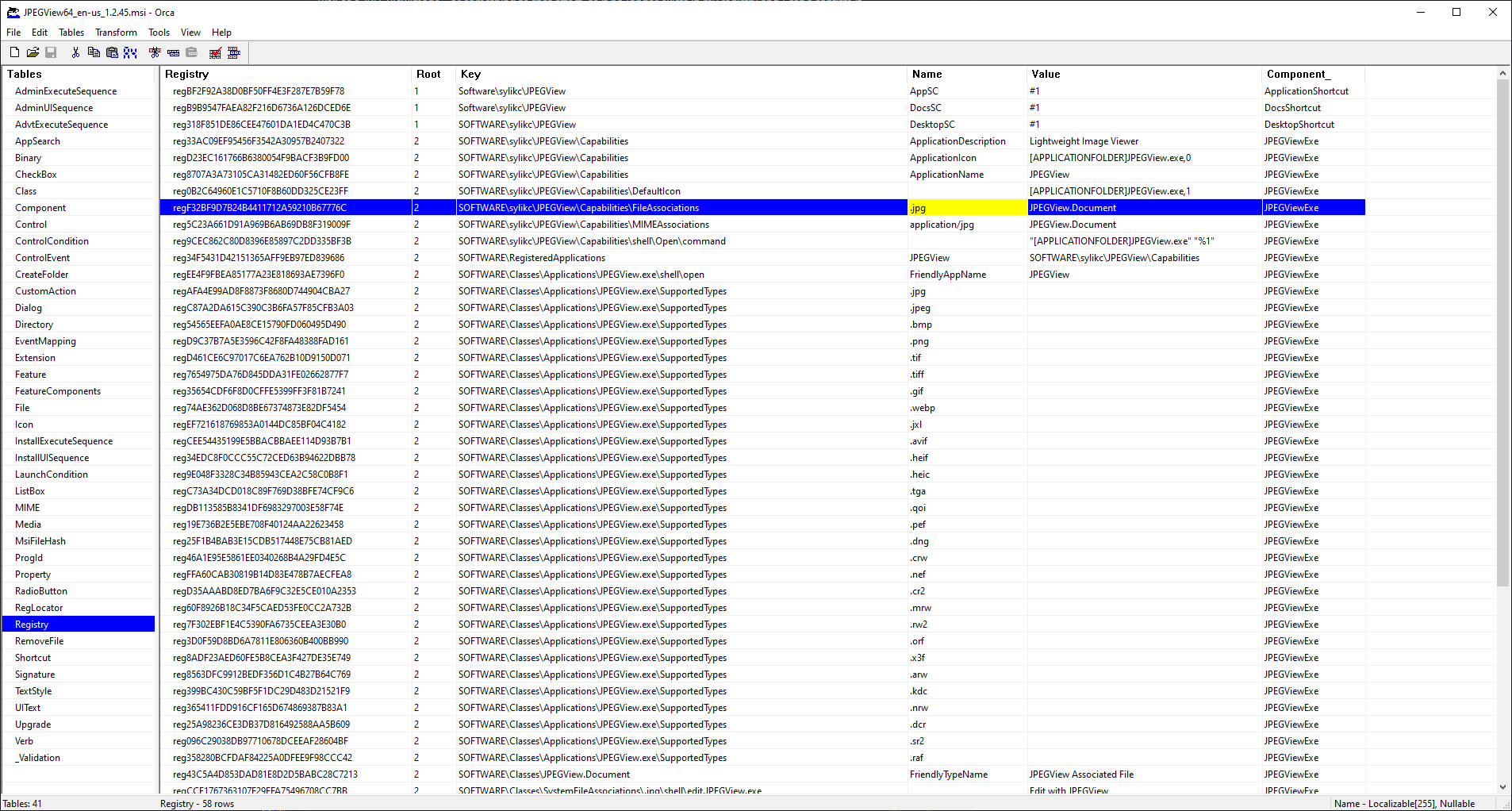Image resolution: width=1512 pixels, height=811 pixels.
Task: Click the table-with-scissors Drop Row icon
Action: click(x=155, y=52)
